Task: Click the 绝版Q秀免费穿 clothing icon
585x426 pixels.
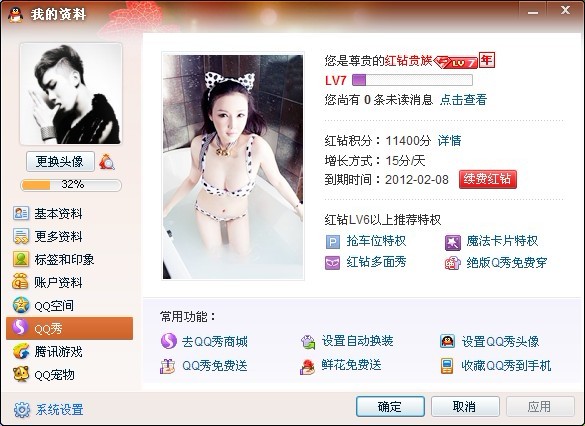Action: click(453, 263)
